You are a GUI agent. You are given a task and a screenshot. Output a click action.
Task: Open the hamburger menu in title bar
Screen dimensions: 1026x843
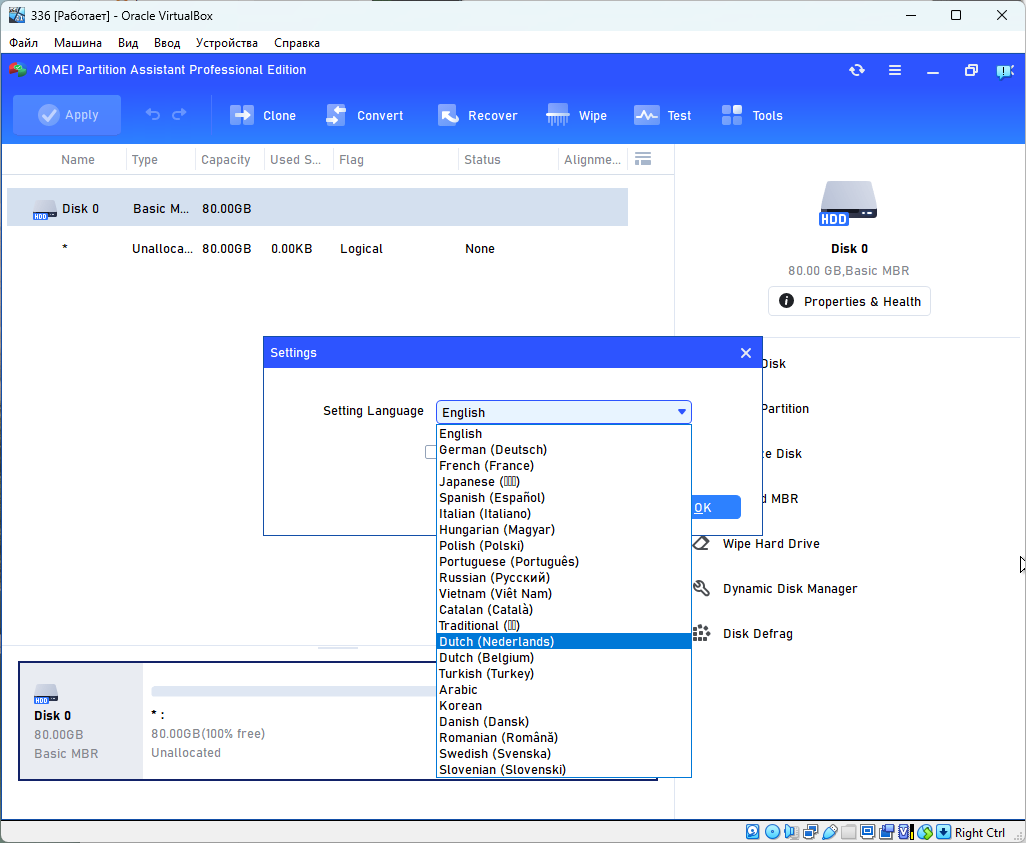[895, 70]
